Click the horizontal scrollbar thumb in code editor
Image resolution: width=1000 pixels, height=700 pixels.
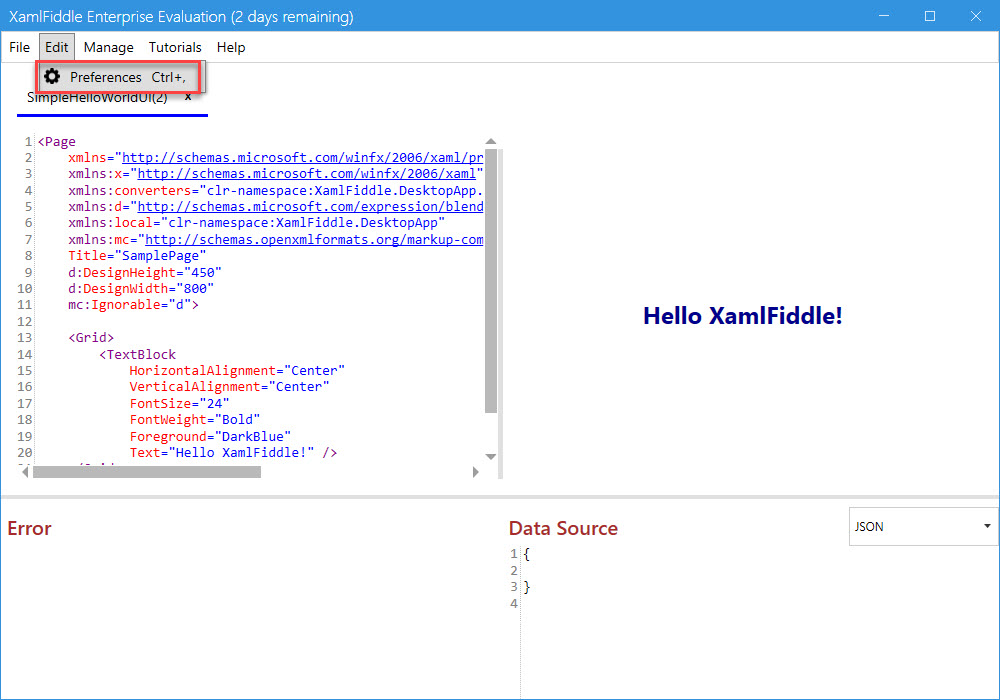tap(147, 472)
